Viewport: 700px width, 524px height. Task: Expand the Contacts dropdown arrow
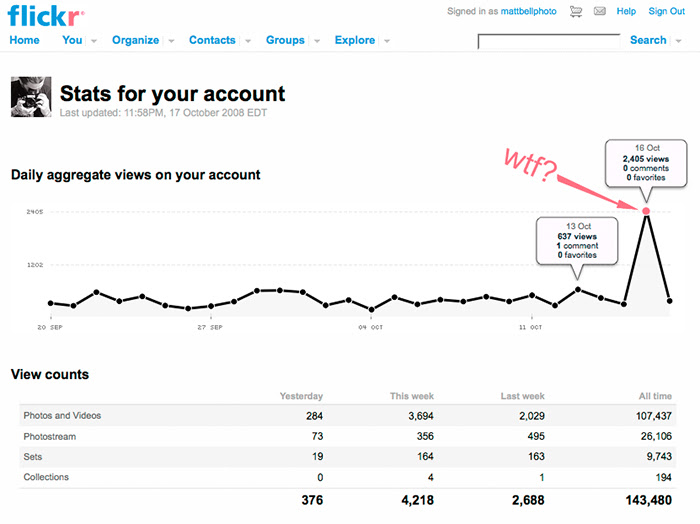248,41
